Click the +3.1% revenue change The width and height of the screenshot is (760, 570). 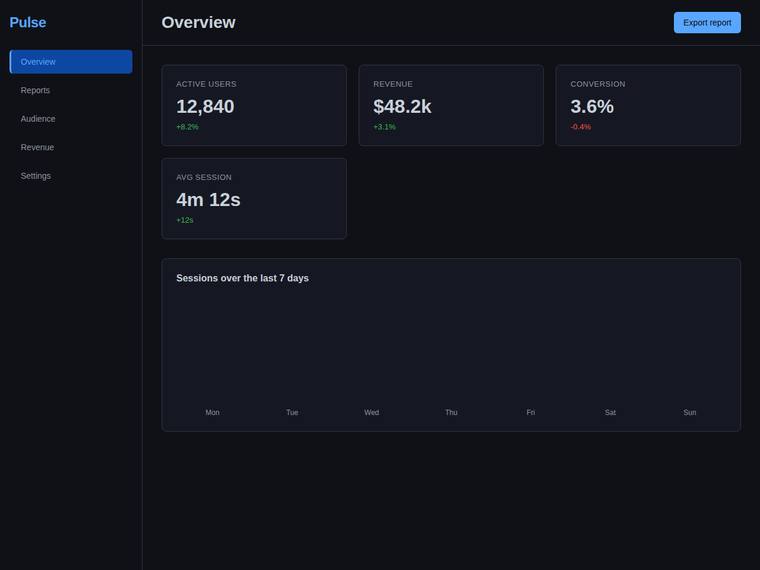[x=384, y=127]
